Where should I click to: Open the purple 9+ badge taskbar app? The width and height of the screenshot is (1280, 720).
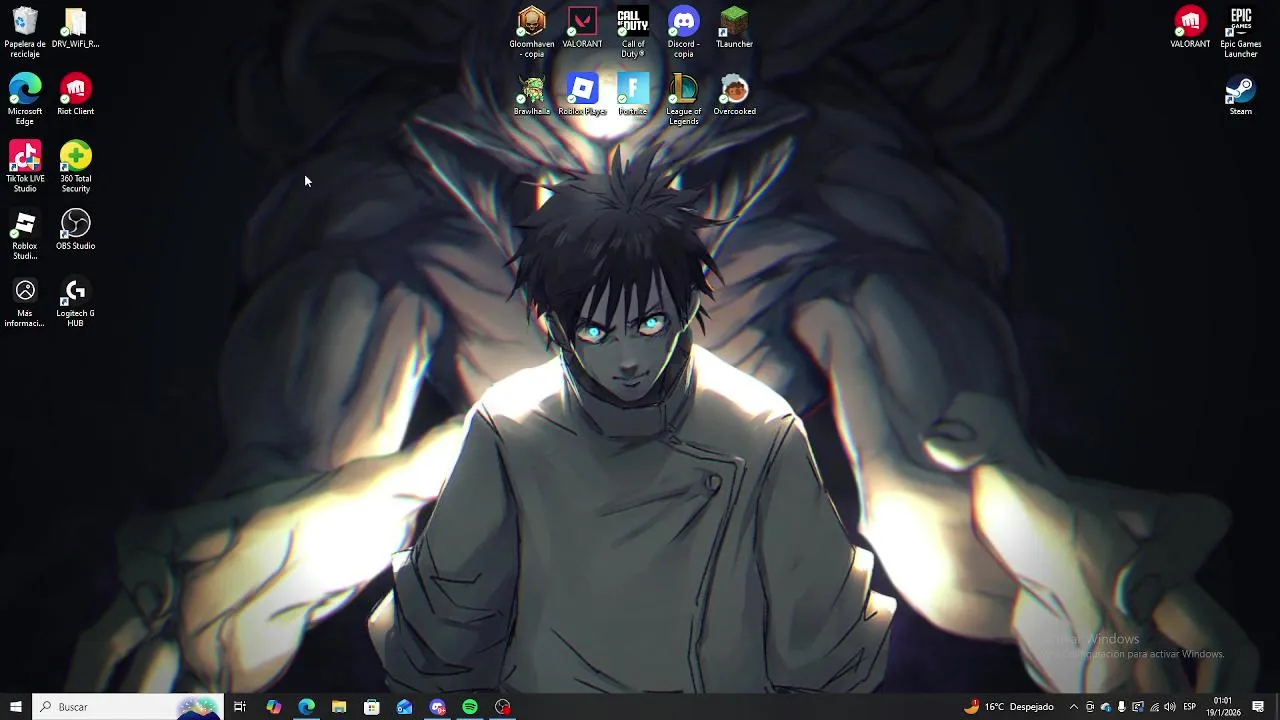[x=437, y=707]
